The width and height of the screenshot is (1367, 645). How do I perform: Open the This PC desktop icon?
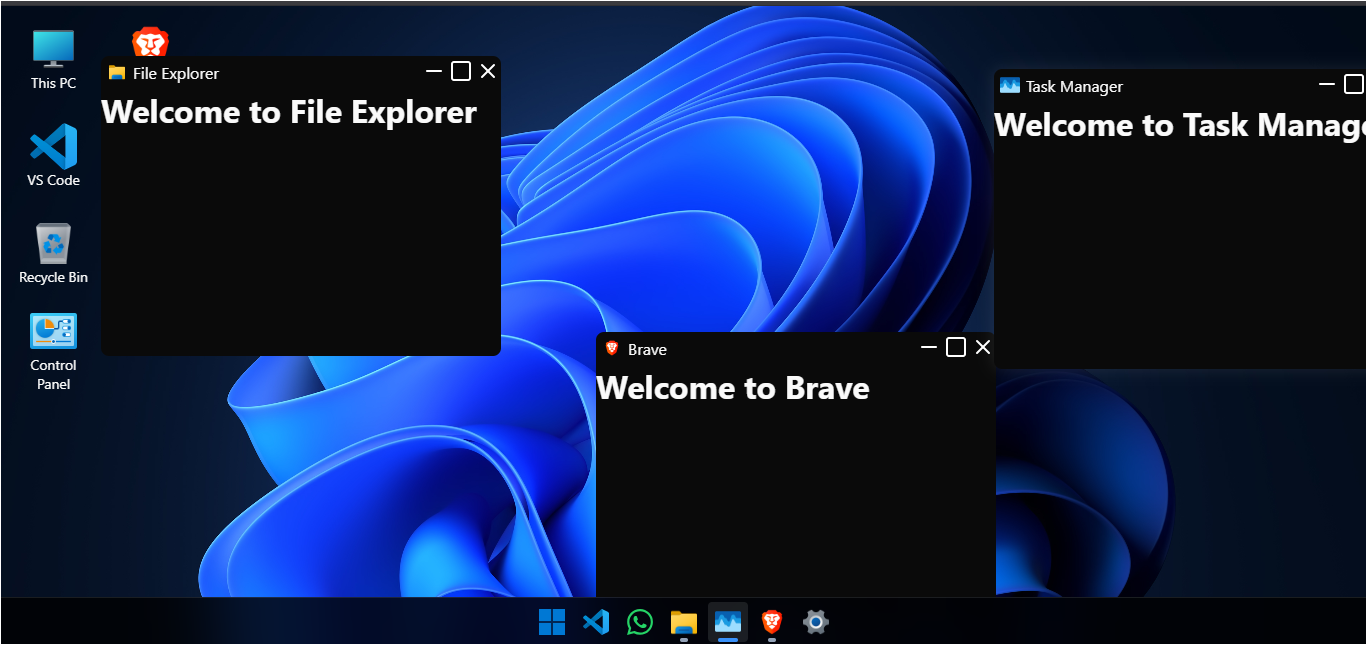tap(53, 48)
